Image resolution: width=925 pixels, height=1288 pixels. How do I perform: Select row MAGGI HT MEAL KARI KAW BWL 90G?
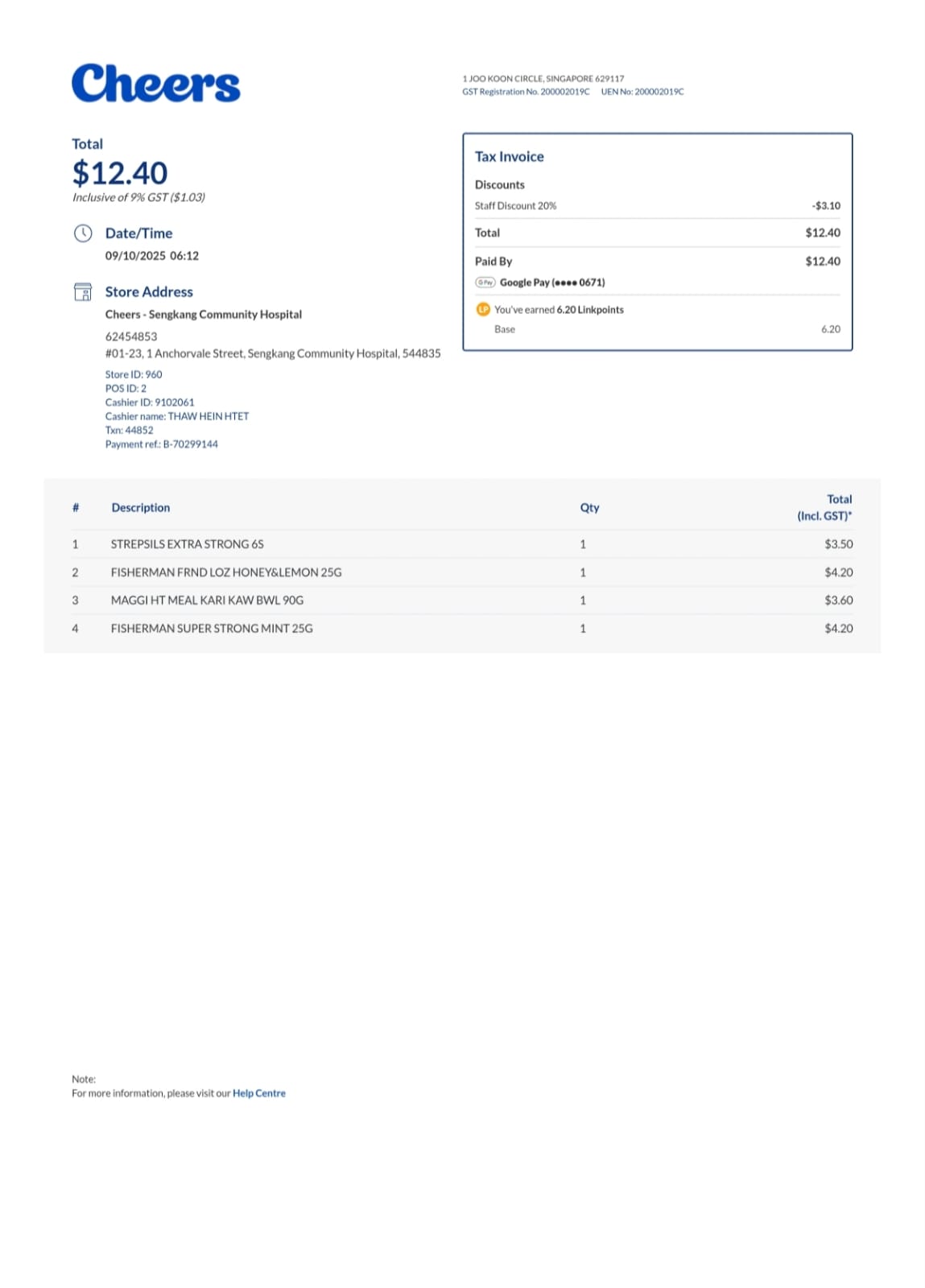tap(462, 601)
